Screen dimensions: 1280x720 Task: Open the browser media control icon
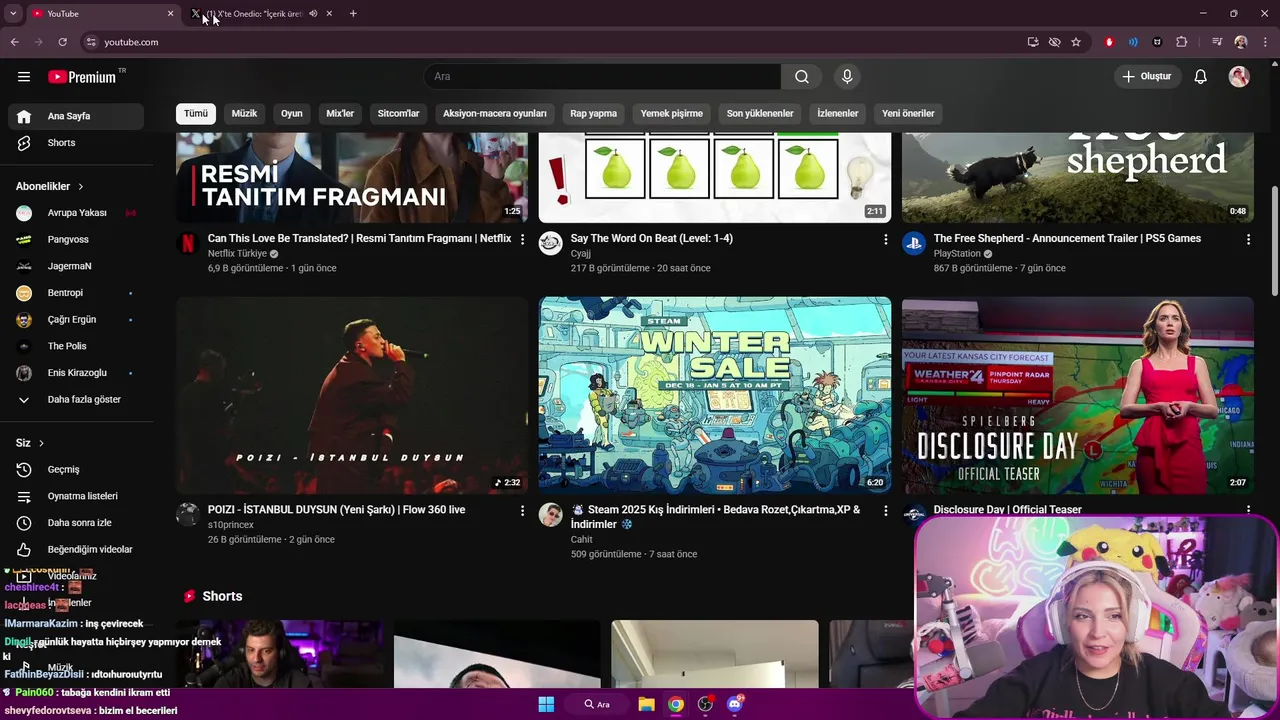point(1217,42)
